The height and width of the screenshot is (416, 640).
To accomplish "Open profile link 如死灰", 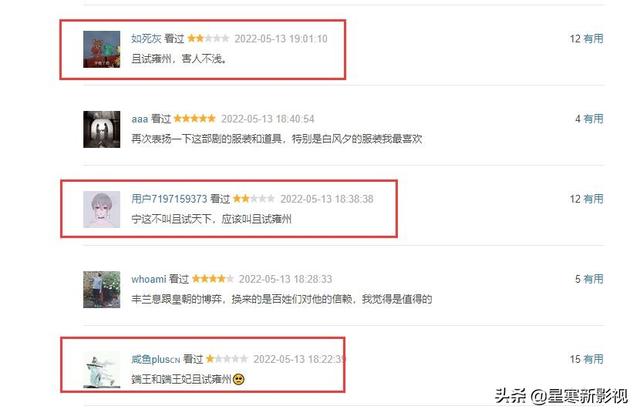I will point(146,38).
